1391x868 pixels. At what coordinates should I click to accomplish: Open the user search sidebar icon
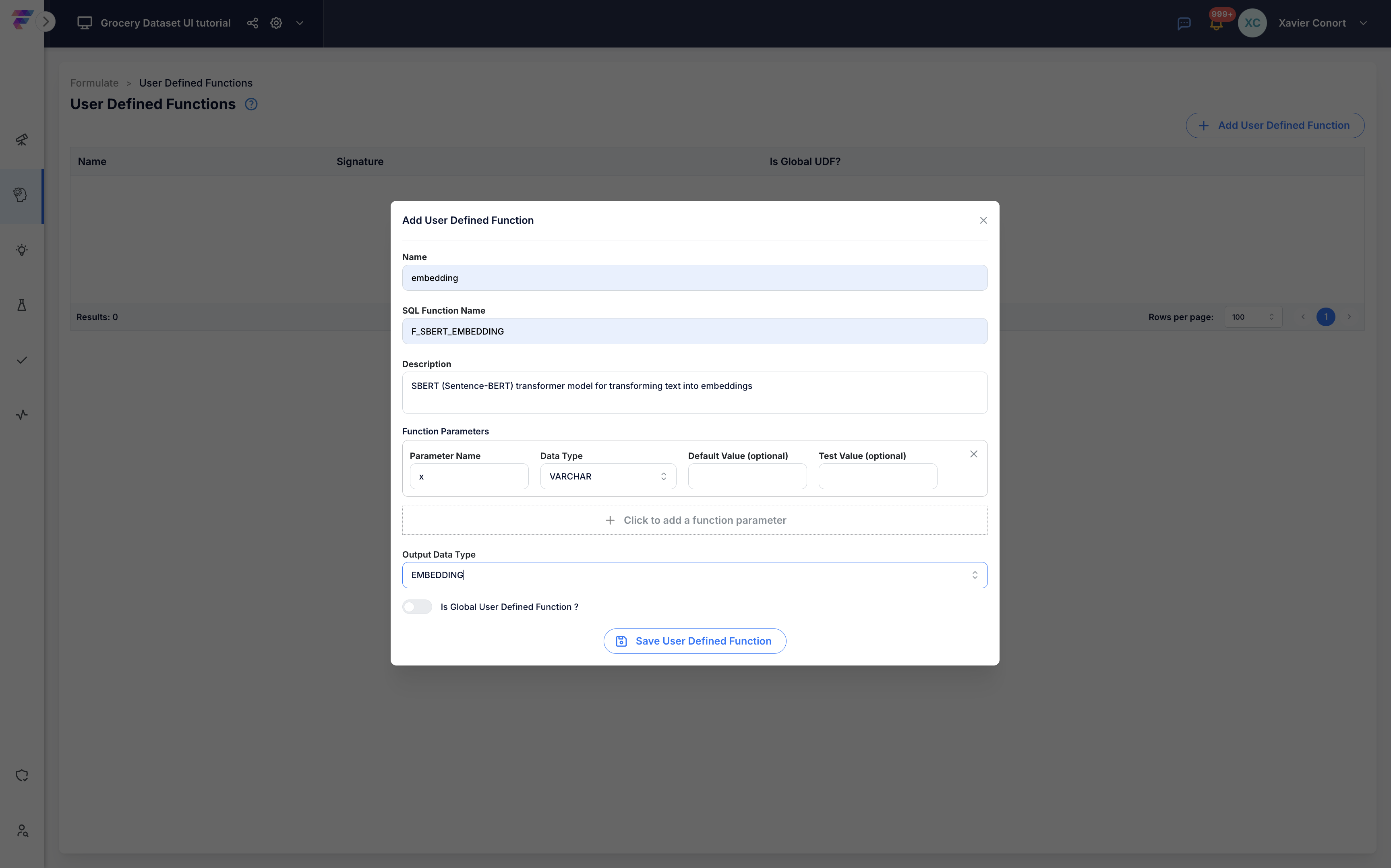pyautogui.click(x=22, y=831)
